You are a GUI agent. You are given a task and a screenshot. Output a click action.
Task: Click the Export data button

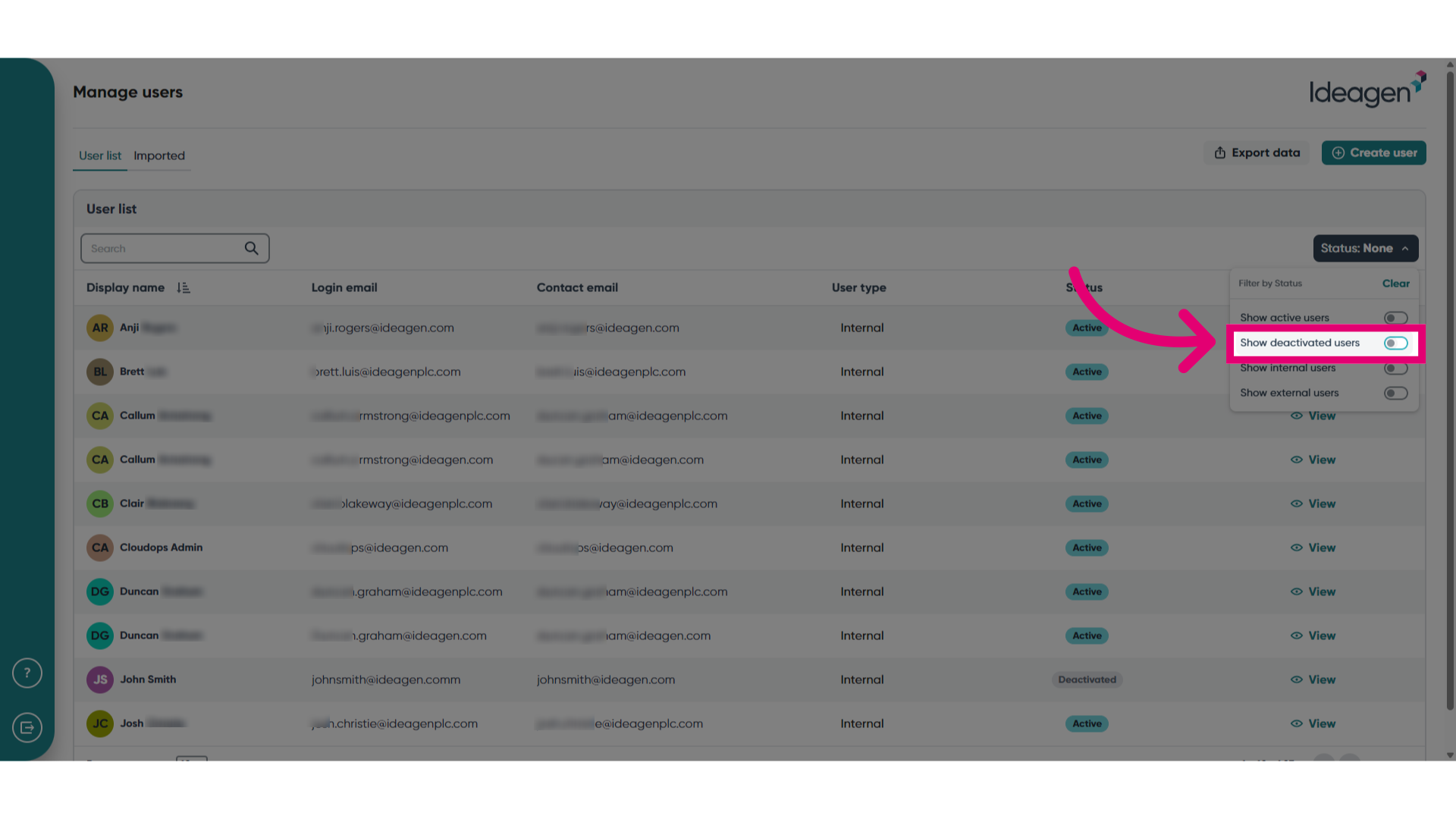(1257, 152)
